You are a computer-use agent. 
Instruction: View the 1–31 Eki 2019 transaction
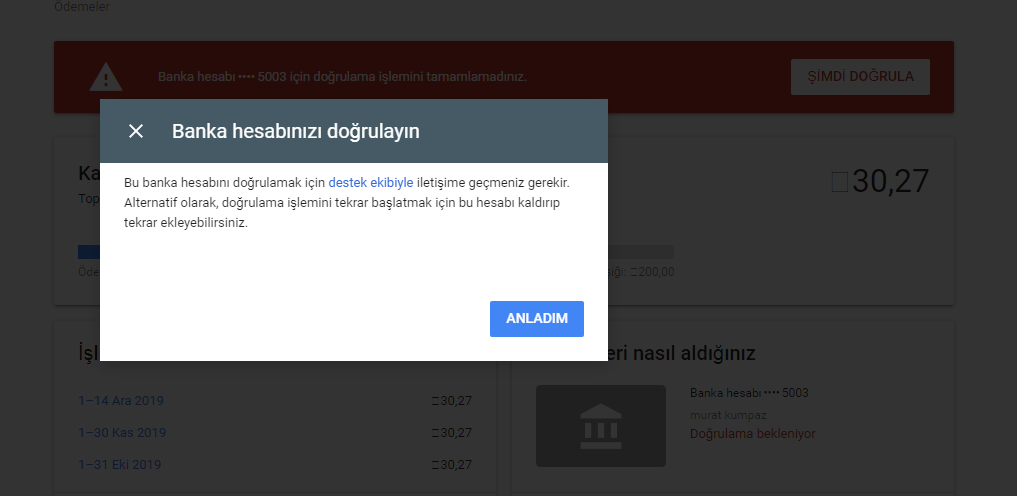[120, 465]
